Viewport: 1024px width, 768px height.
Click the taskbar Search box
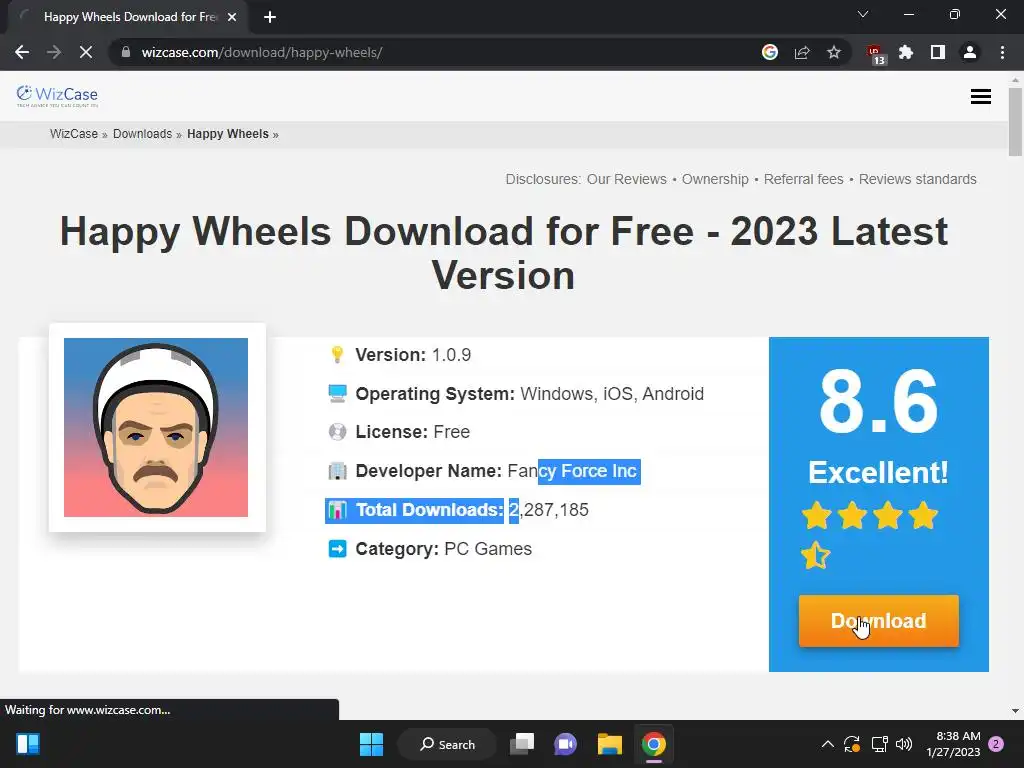click(447, 744)
